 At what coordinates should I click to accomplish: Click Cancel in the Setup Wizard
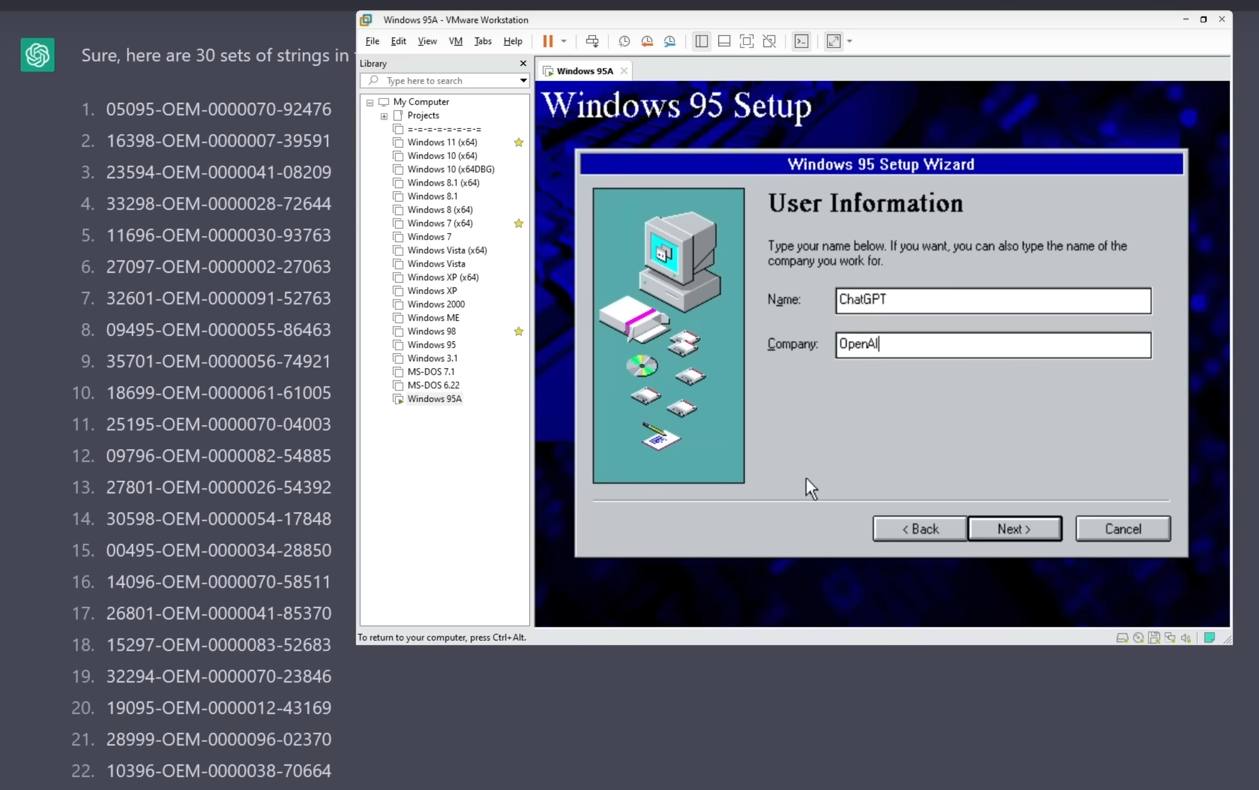tap(1123, 529)
